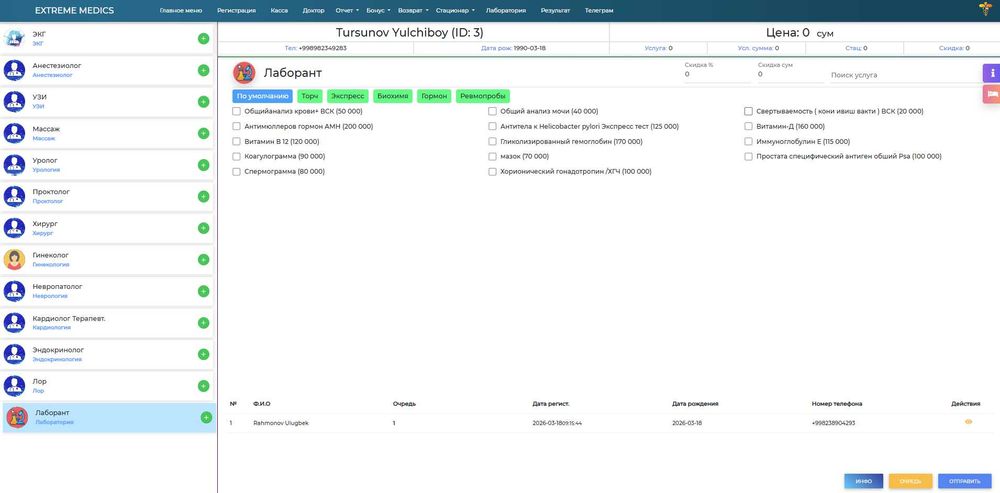Tick Гликолизированный гемоглобин checkbox
The height and width of the screenshot is (493, 1000).
tap(492, 142)
